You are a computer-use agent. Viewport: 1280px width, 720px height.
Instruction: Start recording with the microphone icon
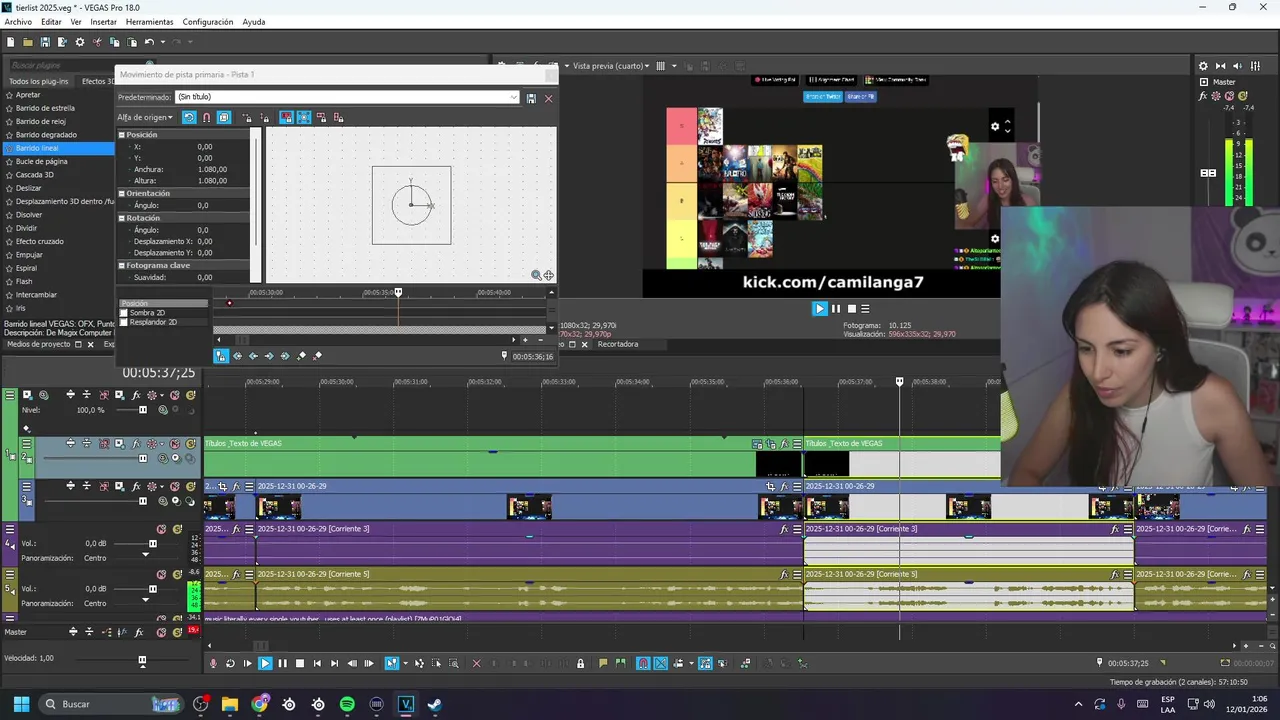(213, 663)
